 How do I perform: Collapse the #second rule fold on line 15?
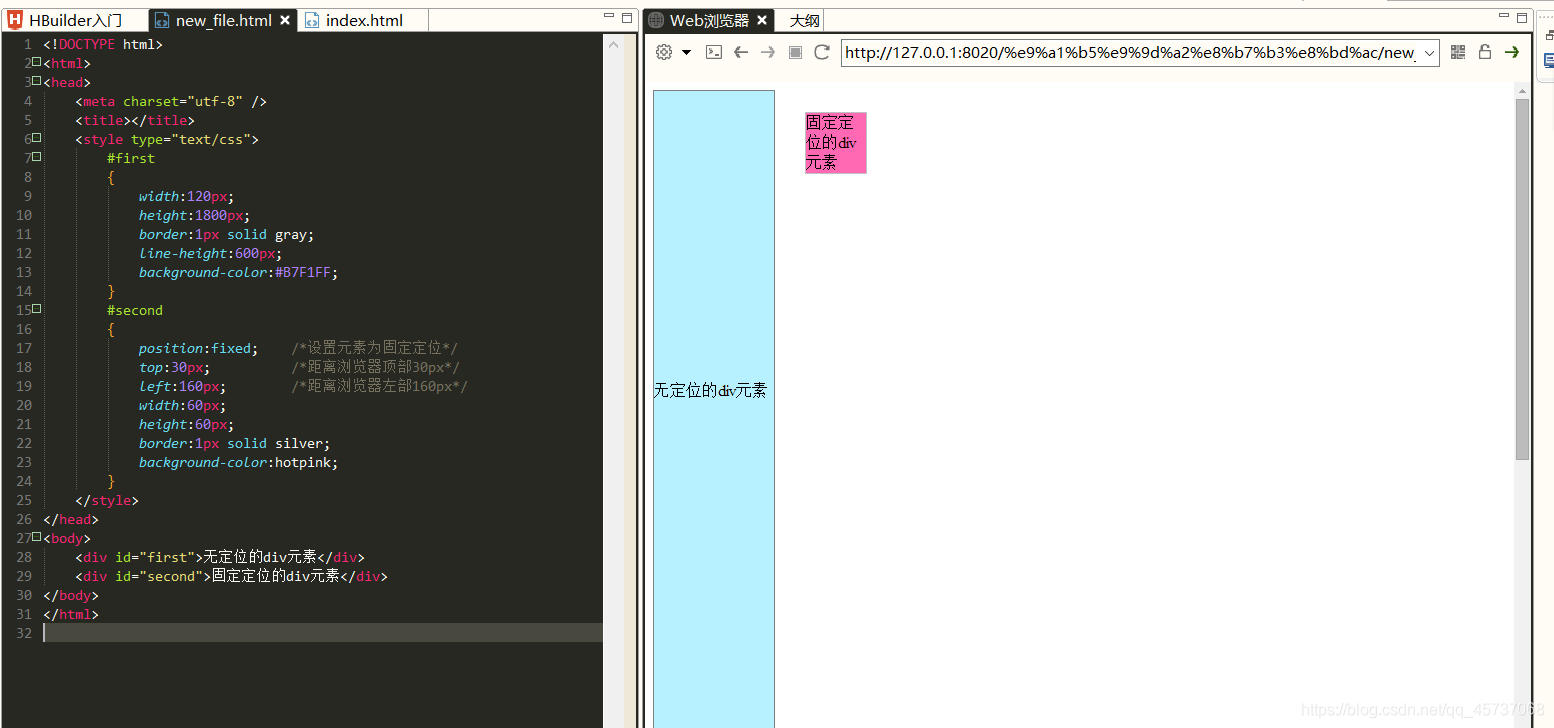pos(36,309)
